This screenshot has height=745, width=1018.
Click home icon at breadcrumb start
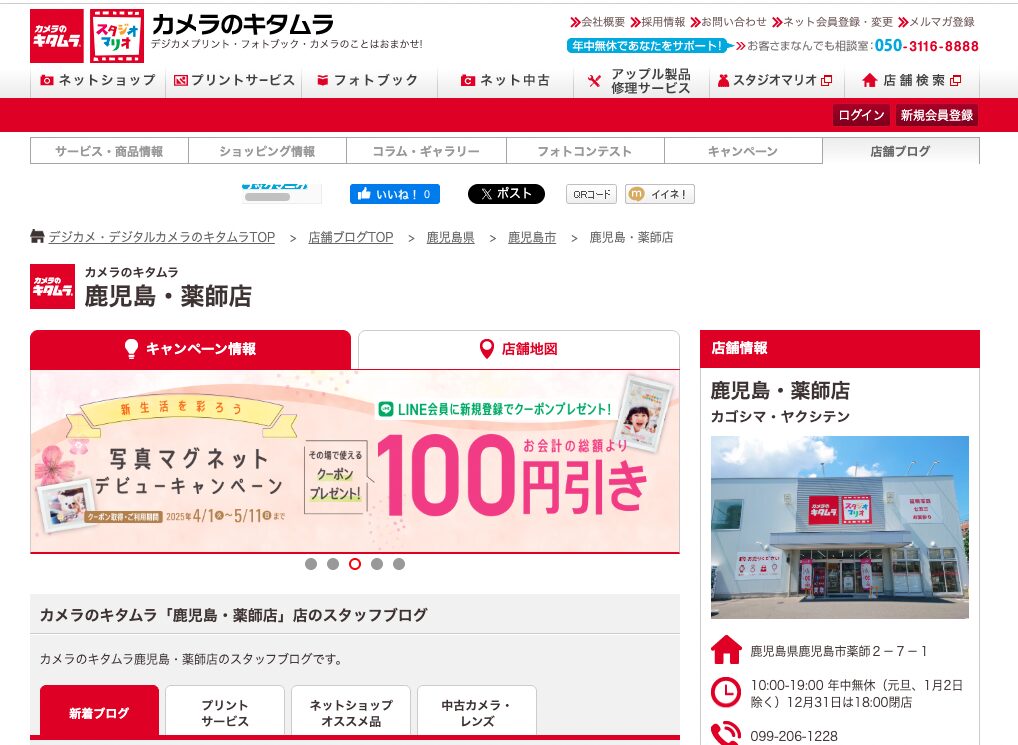coord(37,236)
